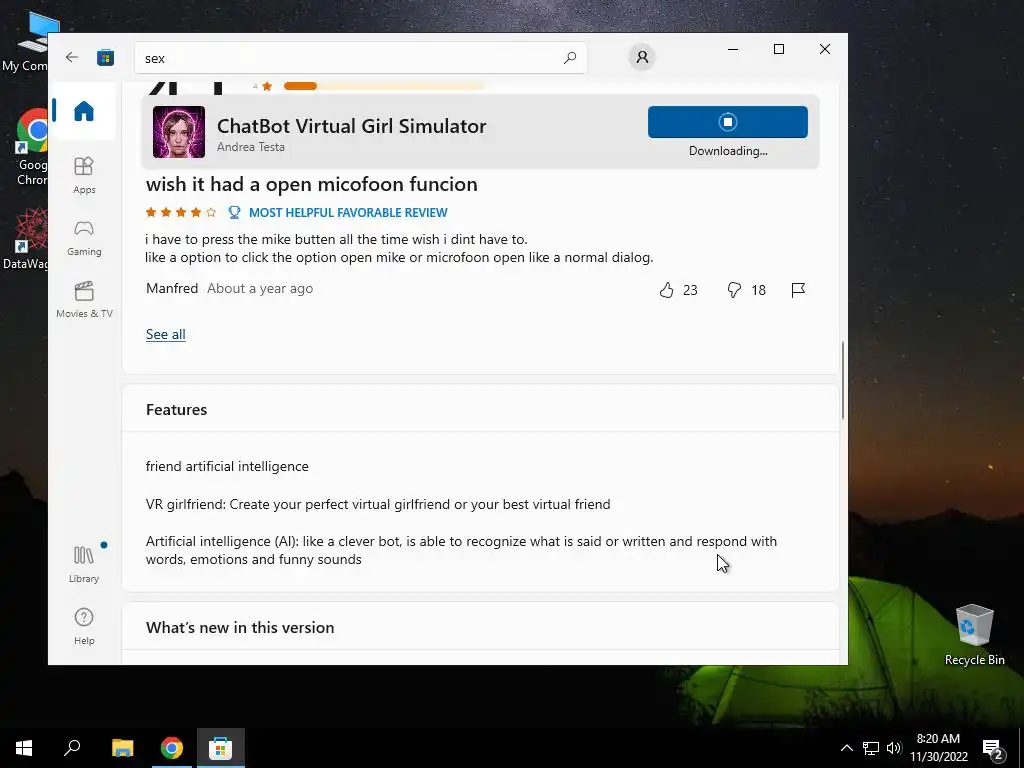Minimize the Microsoft Store window
The image size is (1024, 768).
coord(733,49)
